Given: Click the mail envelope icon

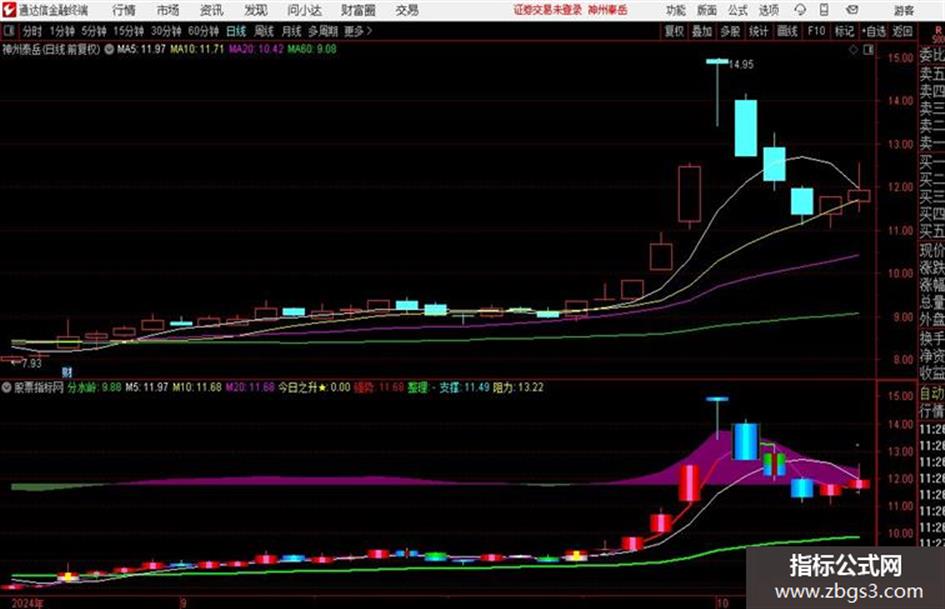Looking at the screenshot, I should [852, 10].
